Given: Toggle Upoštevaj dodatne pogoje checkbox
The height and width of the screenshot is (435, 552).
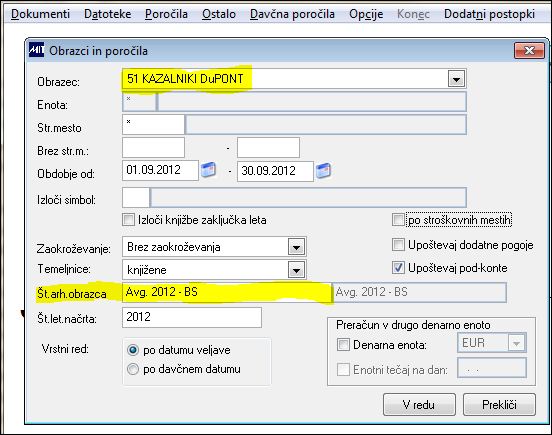Looking at the screenshot, I should coord(398,245).
